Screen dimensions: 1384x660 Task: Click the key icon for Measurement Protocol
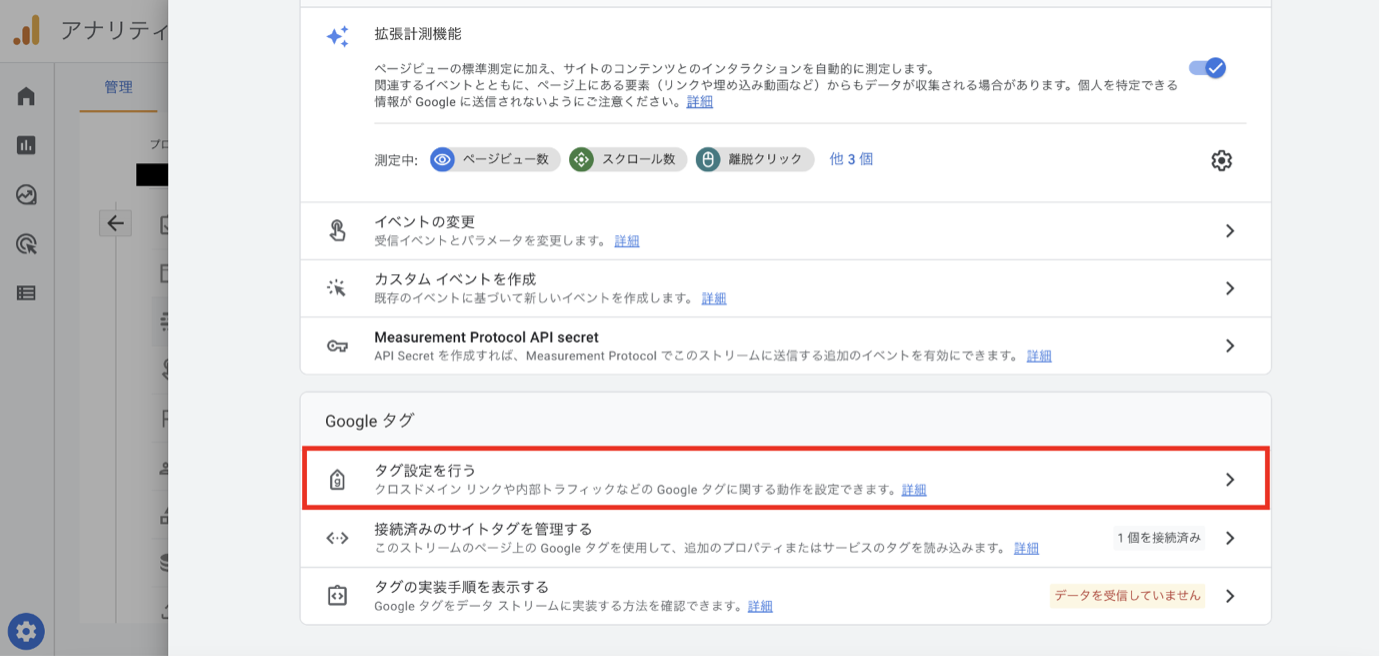click(338, 346)
